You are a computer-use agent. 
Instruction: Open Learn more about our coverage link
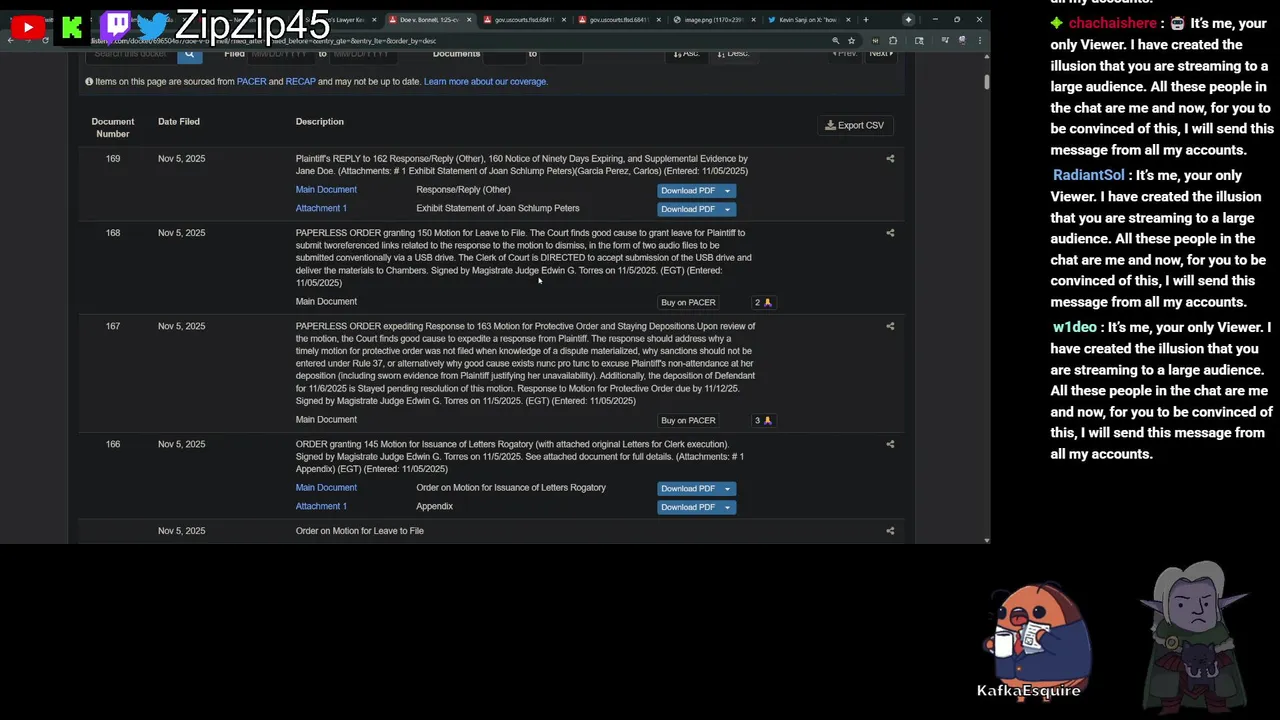point(485,82)
